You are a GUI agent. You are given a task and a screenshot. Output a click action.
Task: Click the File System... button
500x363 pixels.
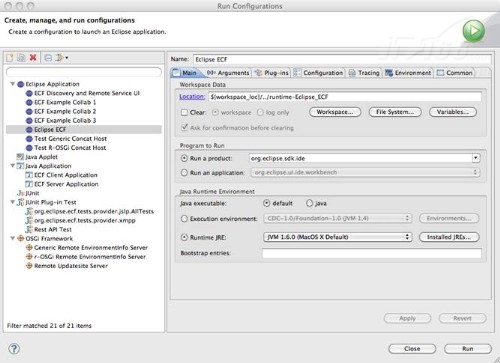coord(395,112)
